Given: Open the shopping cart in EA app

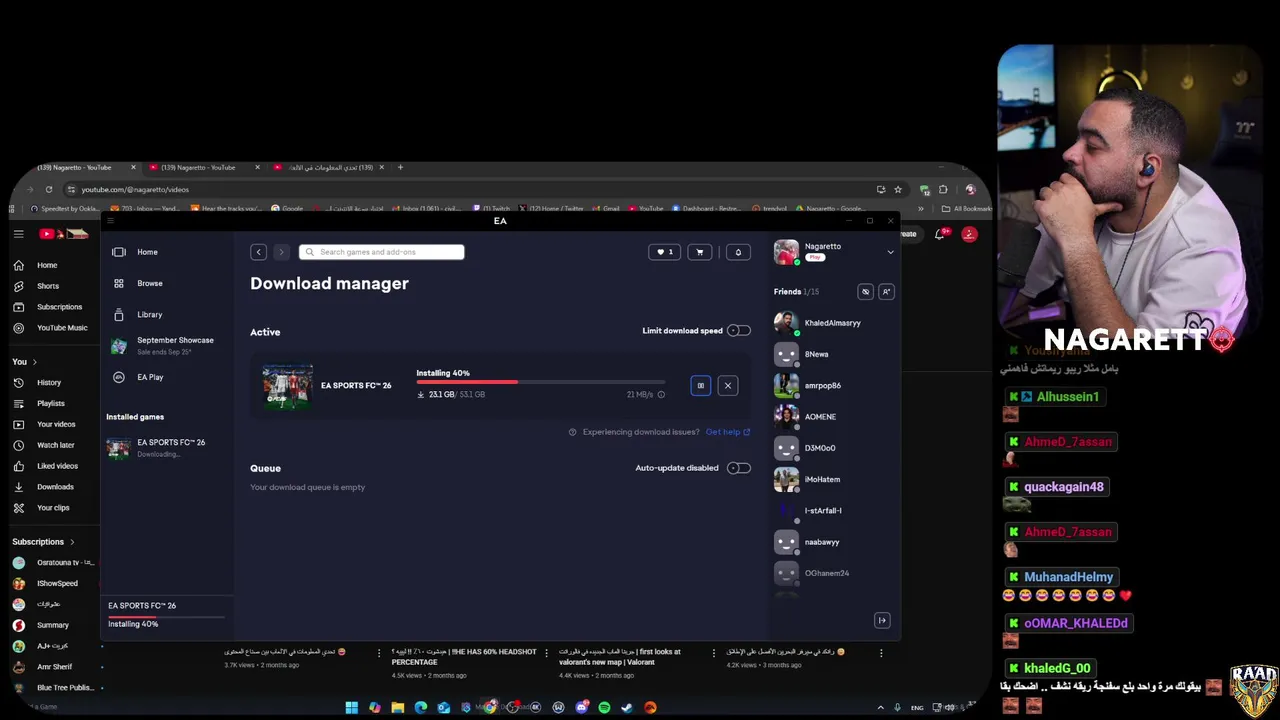Looking at the screenshot, I should click(x=699, y=252).
